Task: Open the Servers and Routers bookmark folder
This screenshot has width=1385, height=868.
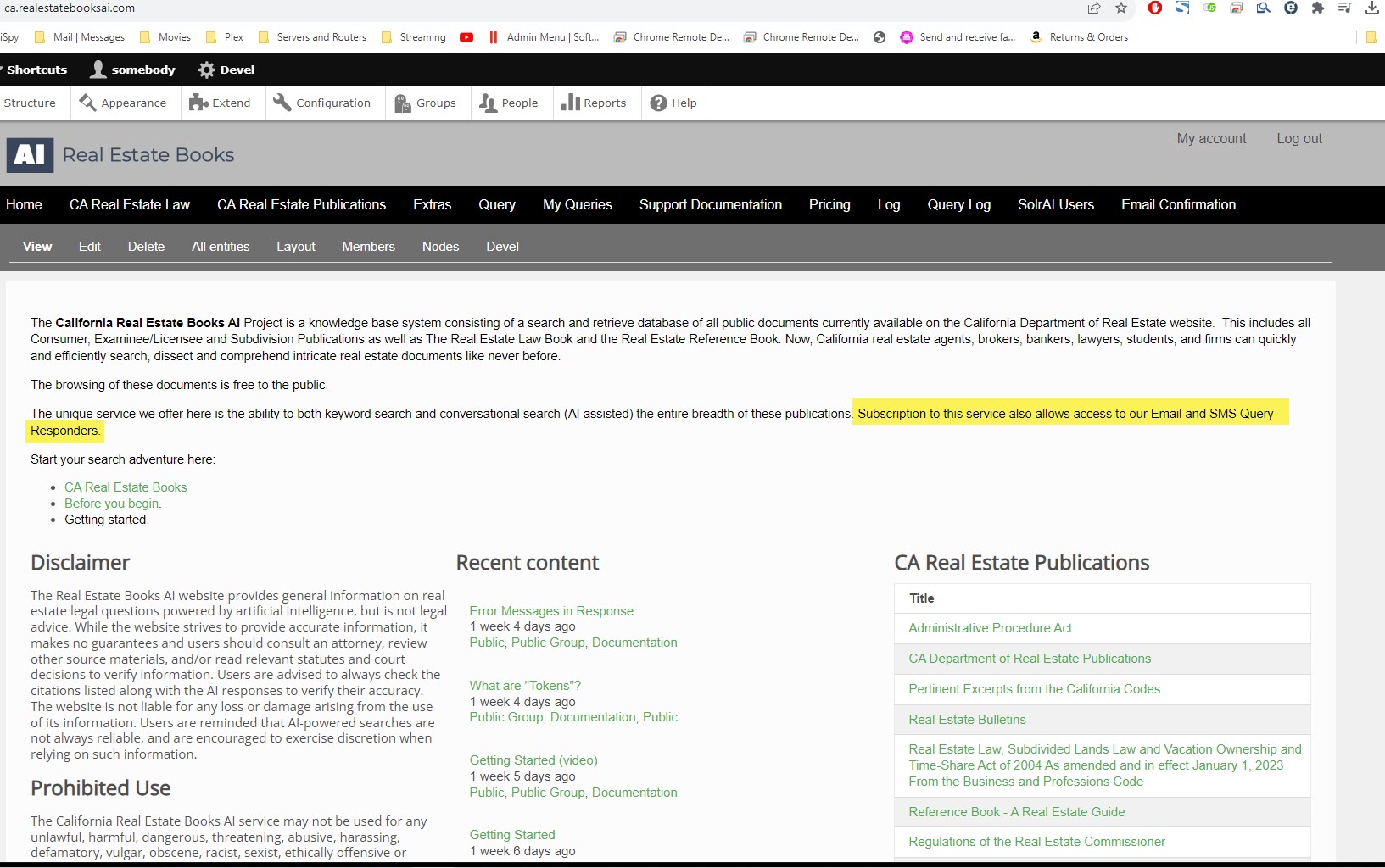Action: (x=312, y=37)
